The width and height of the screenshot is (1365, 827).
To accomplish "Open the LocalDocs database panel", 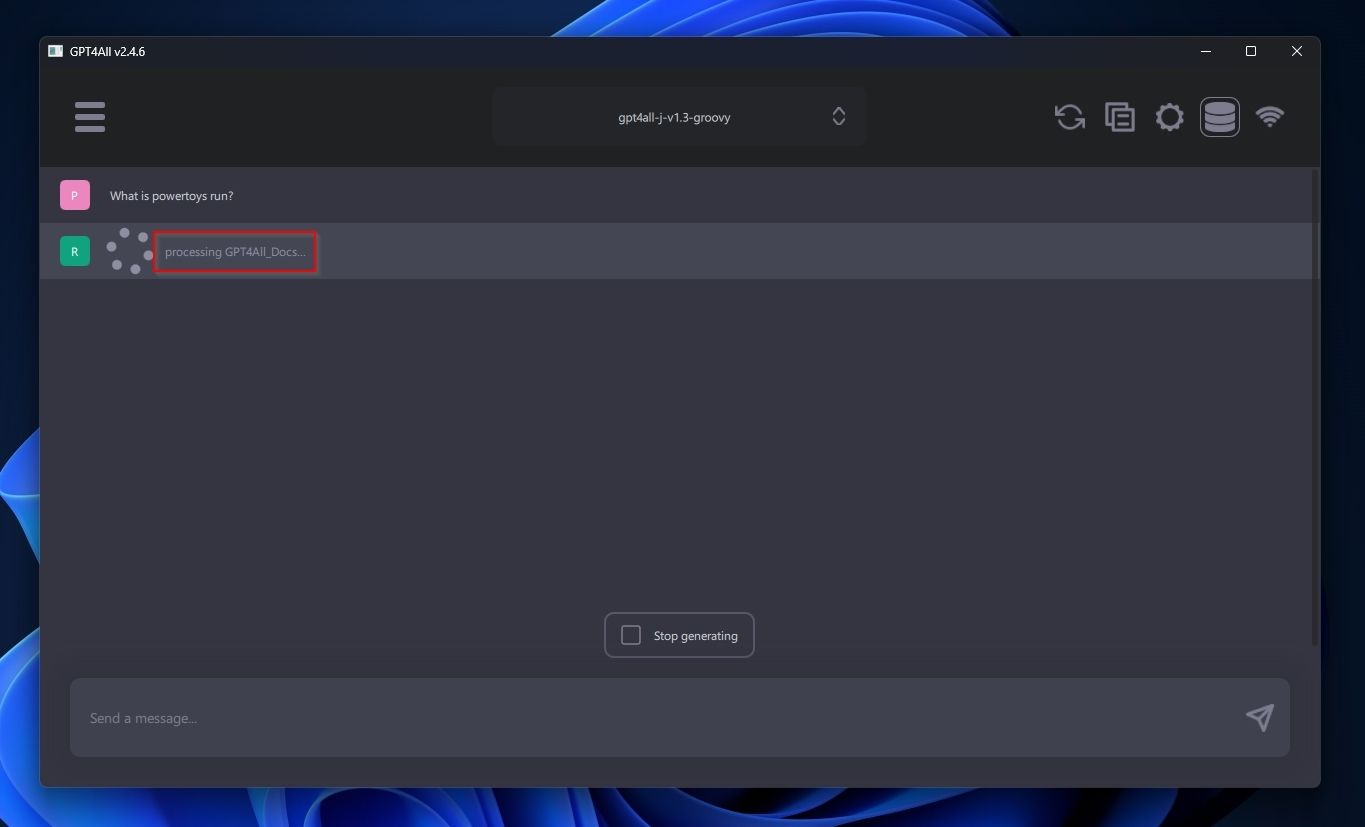I will 1219,117.
